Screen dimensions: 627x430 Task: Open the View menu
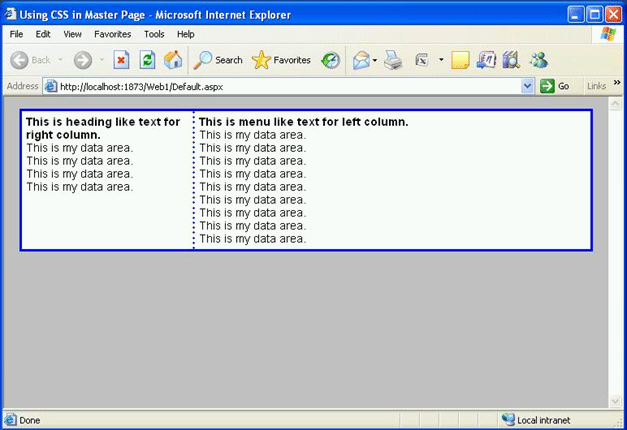click(x=72, y=34)
